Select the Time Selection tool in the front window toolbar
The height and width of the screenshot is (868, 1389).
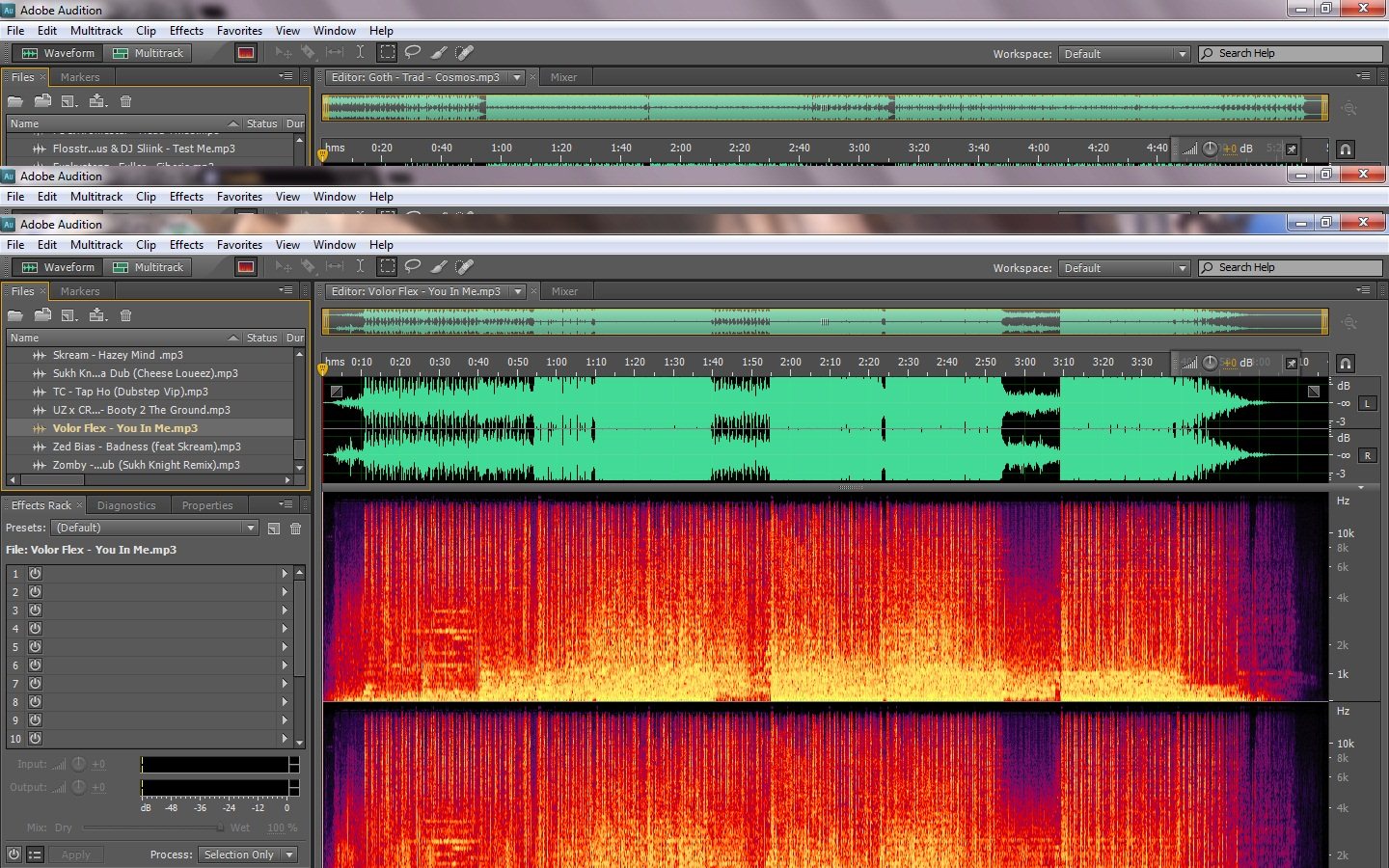pyautogui.click(x=360, y=267)
